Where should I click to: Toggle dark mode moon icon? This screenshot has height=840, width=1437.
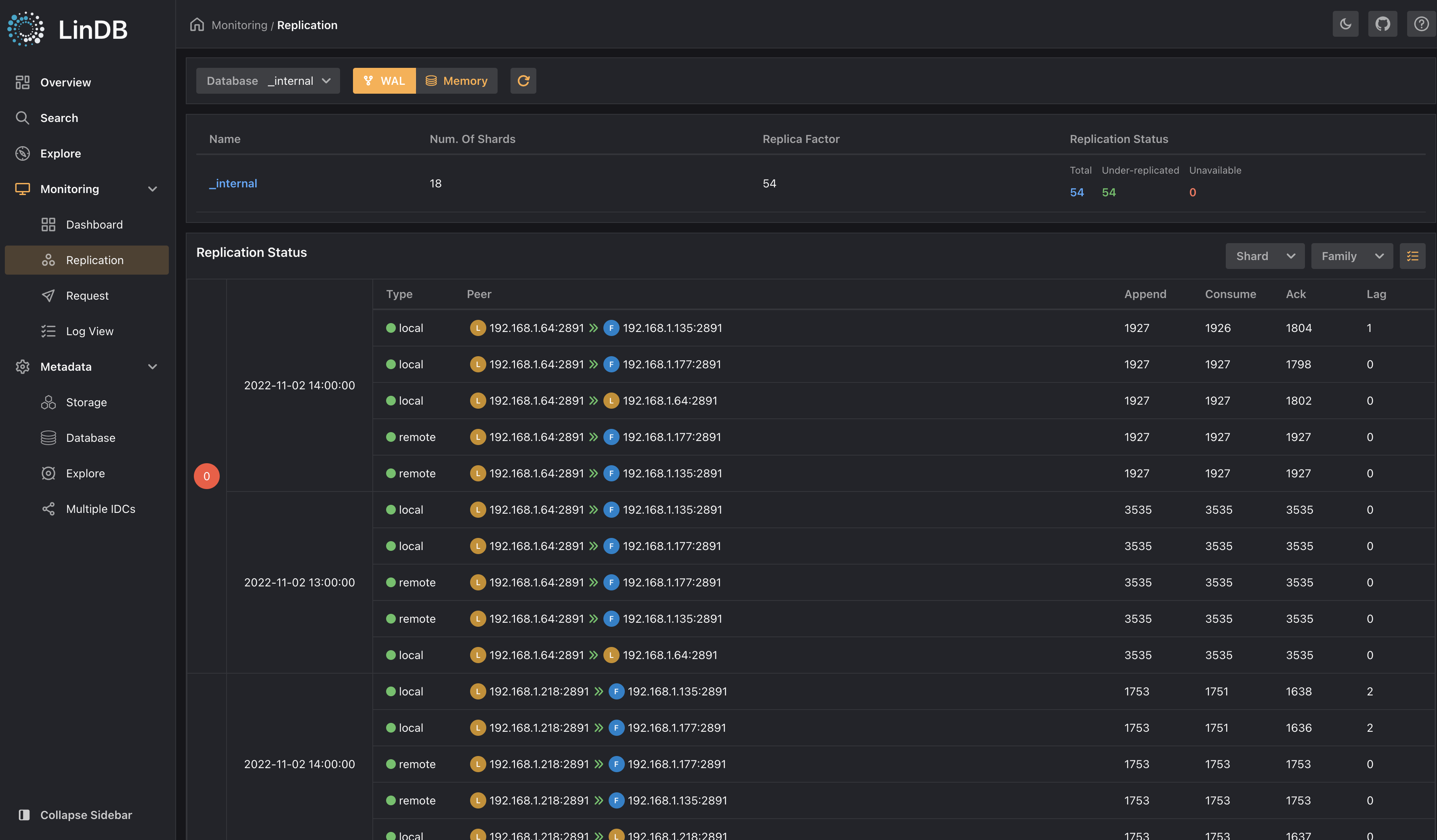(x=1345, y=24)
